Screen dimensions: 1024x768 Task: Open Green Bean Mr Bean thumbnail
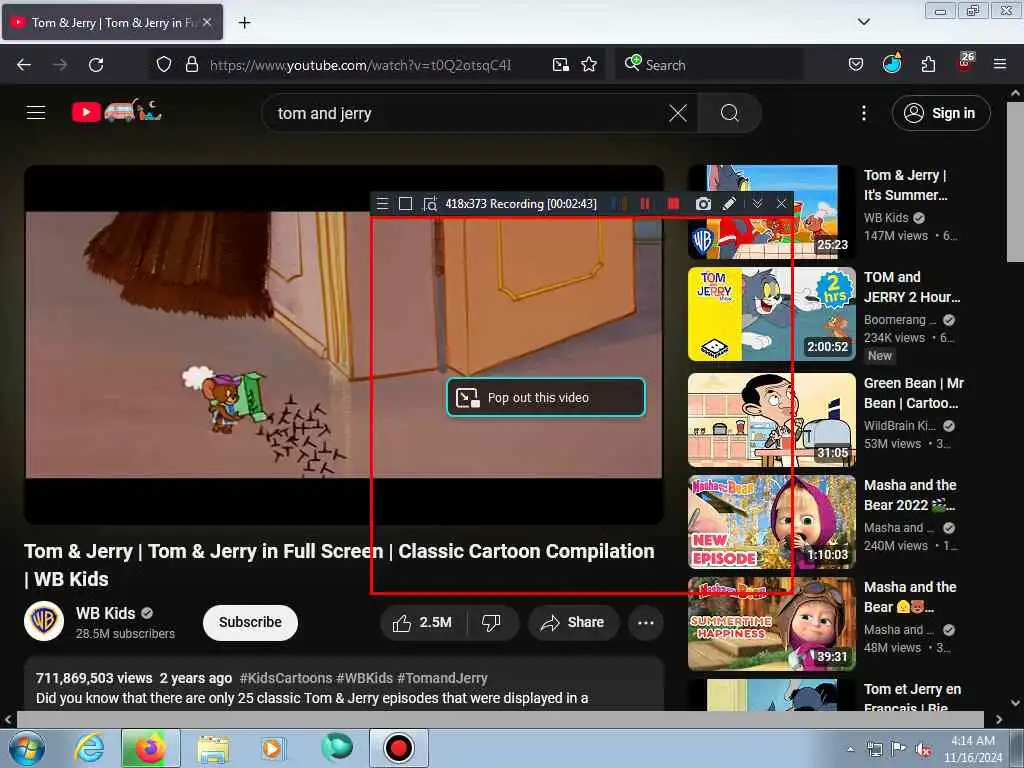point(771,420)
